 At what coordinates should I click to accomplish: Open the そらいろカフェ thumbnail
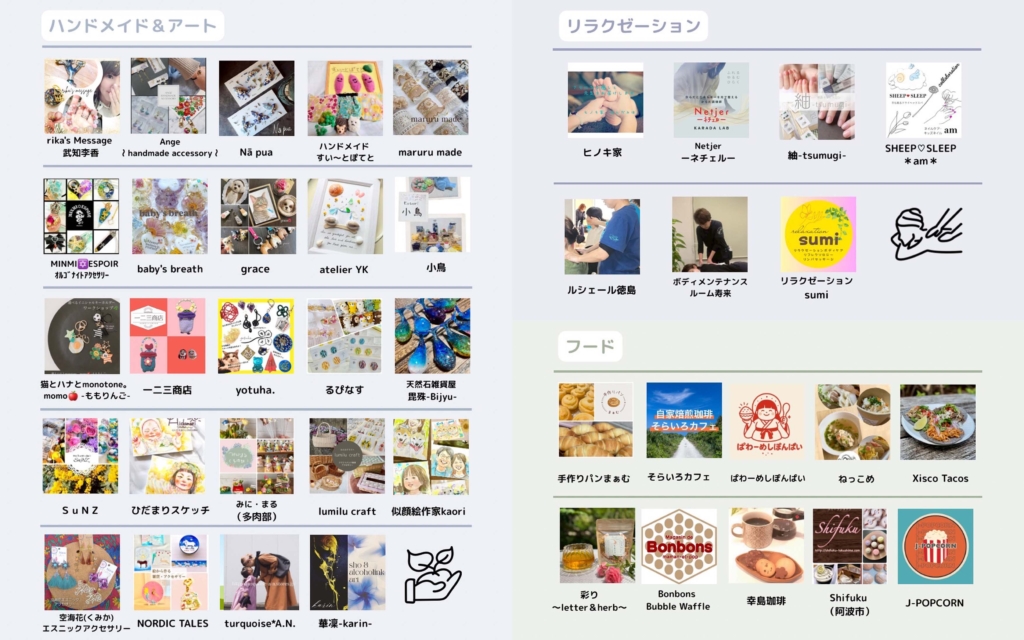pyautogui.click(x=684, y=420)
